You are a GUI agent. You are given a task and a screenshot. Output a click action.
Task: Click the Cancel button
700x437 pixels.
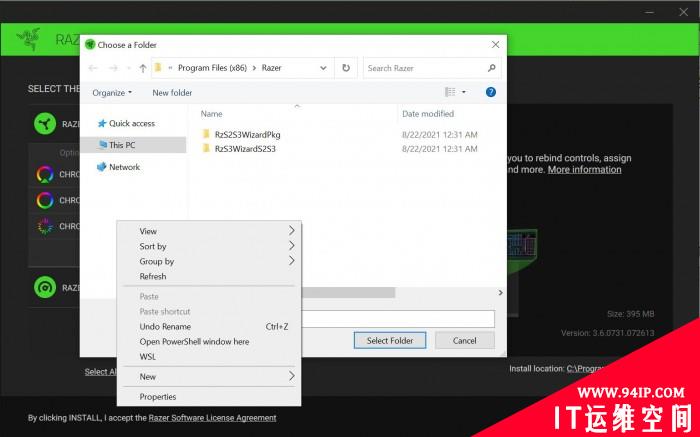(465, 341)
